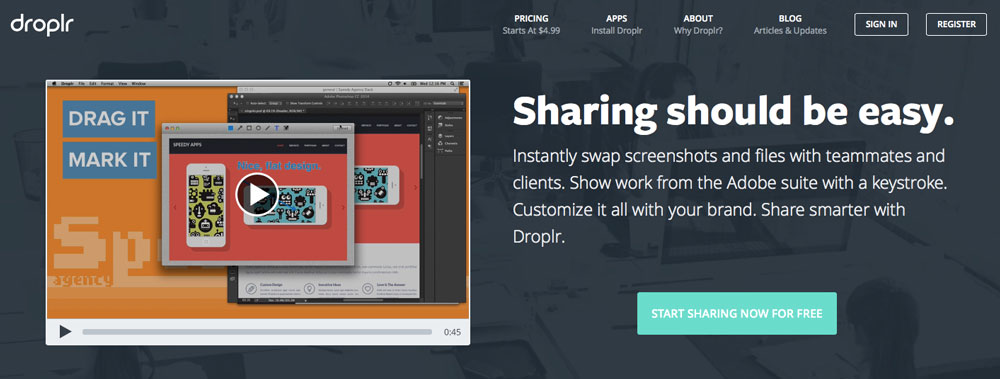The width and height of the screenshot is (1000, 379).
Task: Play the video with the circular overlay button
Action: pyautogui.click(x=257, y=195)
